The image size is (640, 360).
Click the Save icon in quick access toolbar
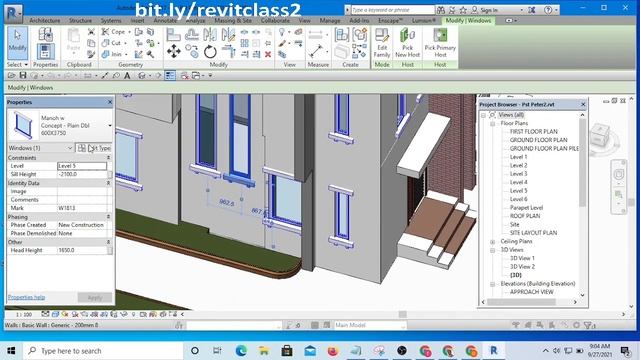(23, 76)
